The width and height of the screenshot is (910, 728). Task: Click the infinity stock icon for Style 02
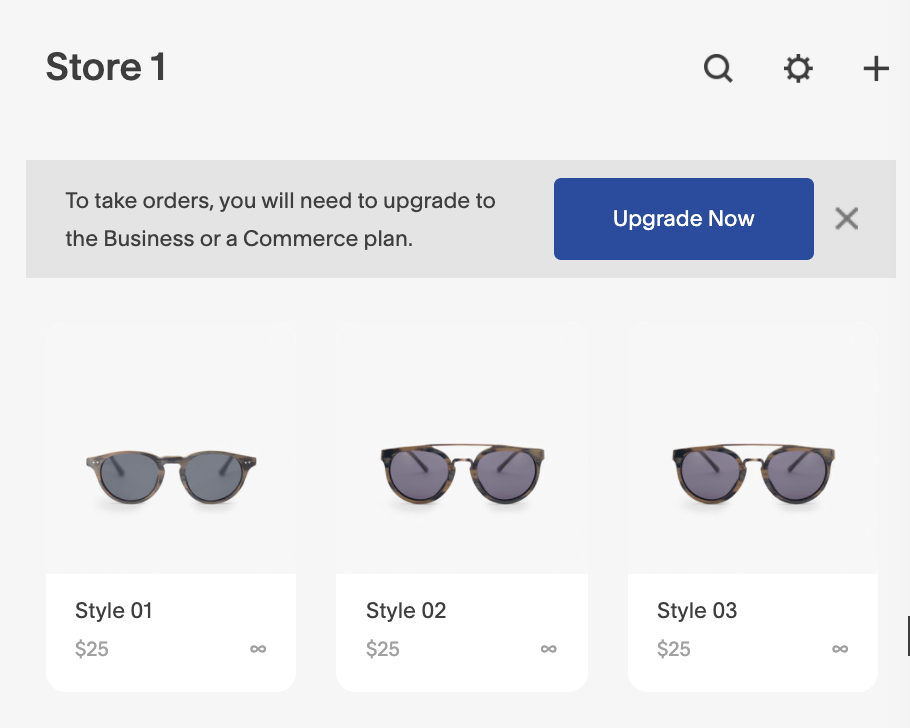pyautogui.click(x=548, y=649)
